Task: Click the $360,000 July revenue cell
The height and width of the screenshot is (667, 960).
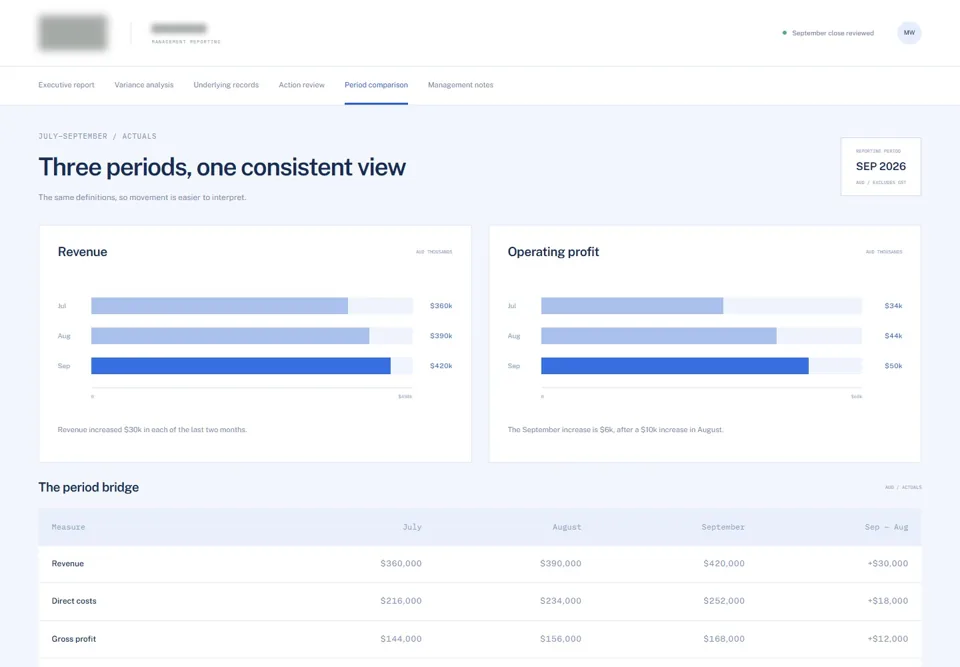Action: pyautogui.click(x=401, y=563)
